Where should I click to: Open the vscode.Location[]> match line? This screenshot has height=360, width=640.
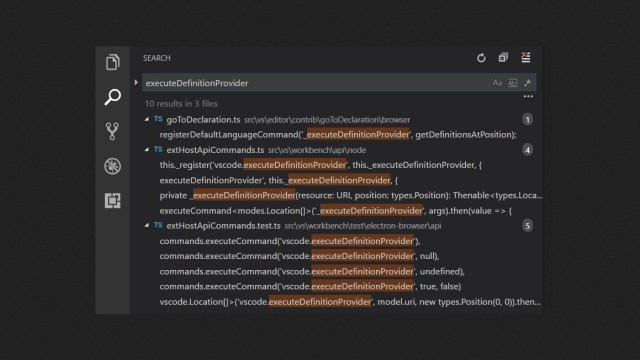[x=350, y=302]
